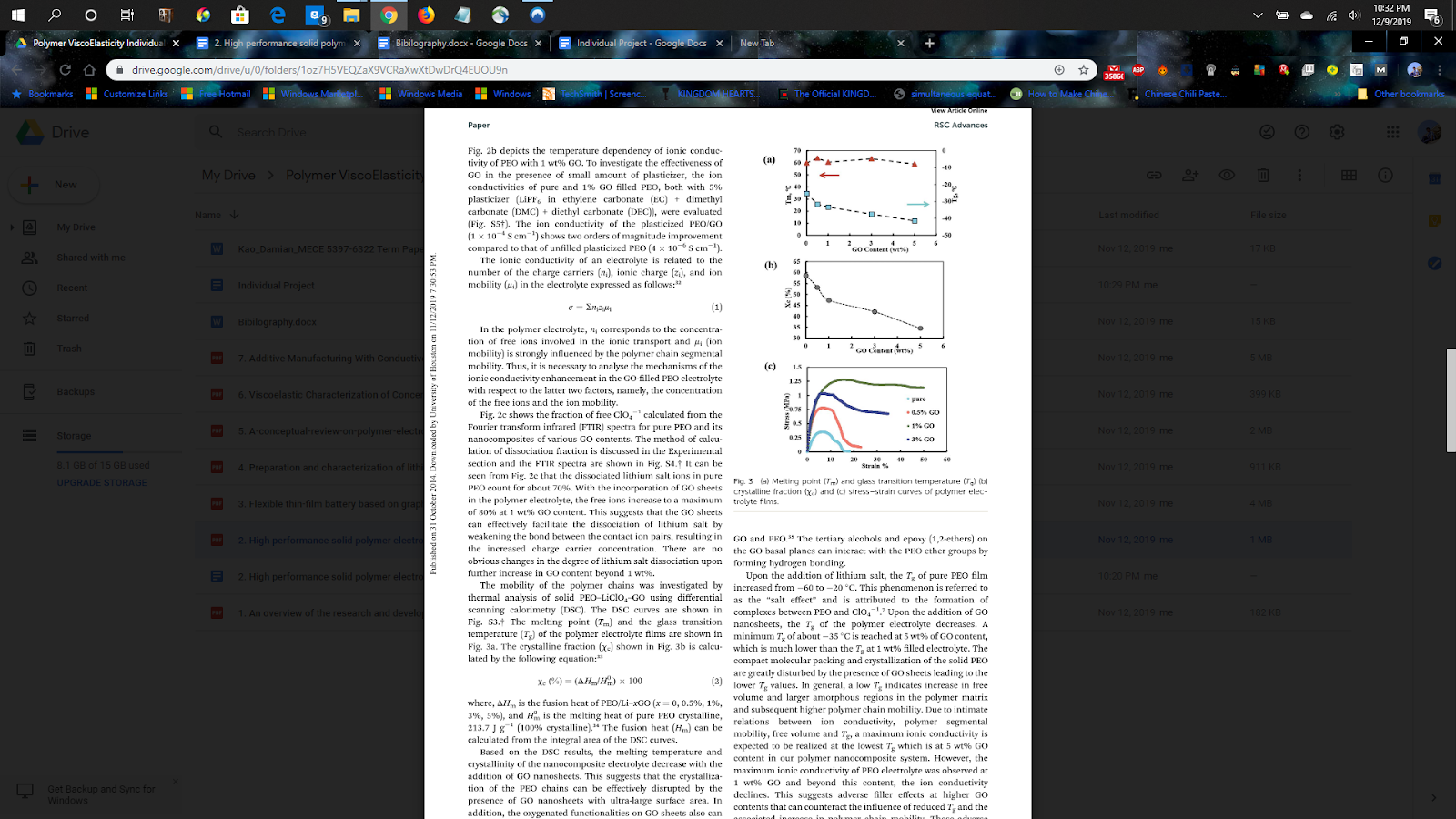Click the My Drive breadcrumb
This screenshot has width=1456, height=819.
tap(228, 175)
